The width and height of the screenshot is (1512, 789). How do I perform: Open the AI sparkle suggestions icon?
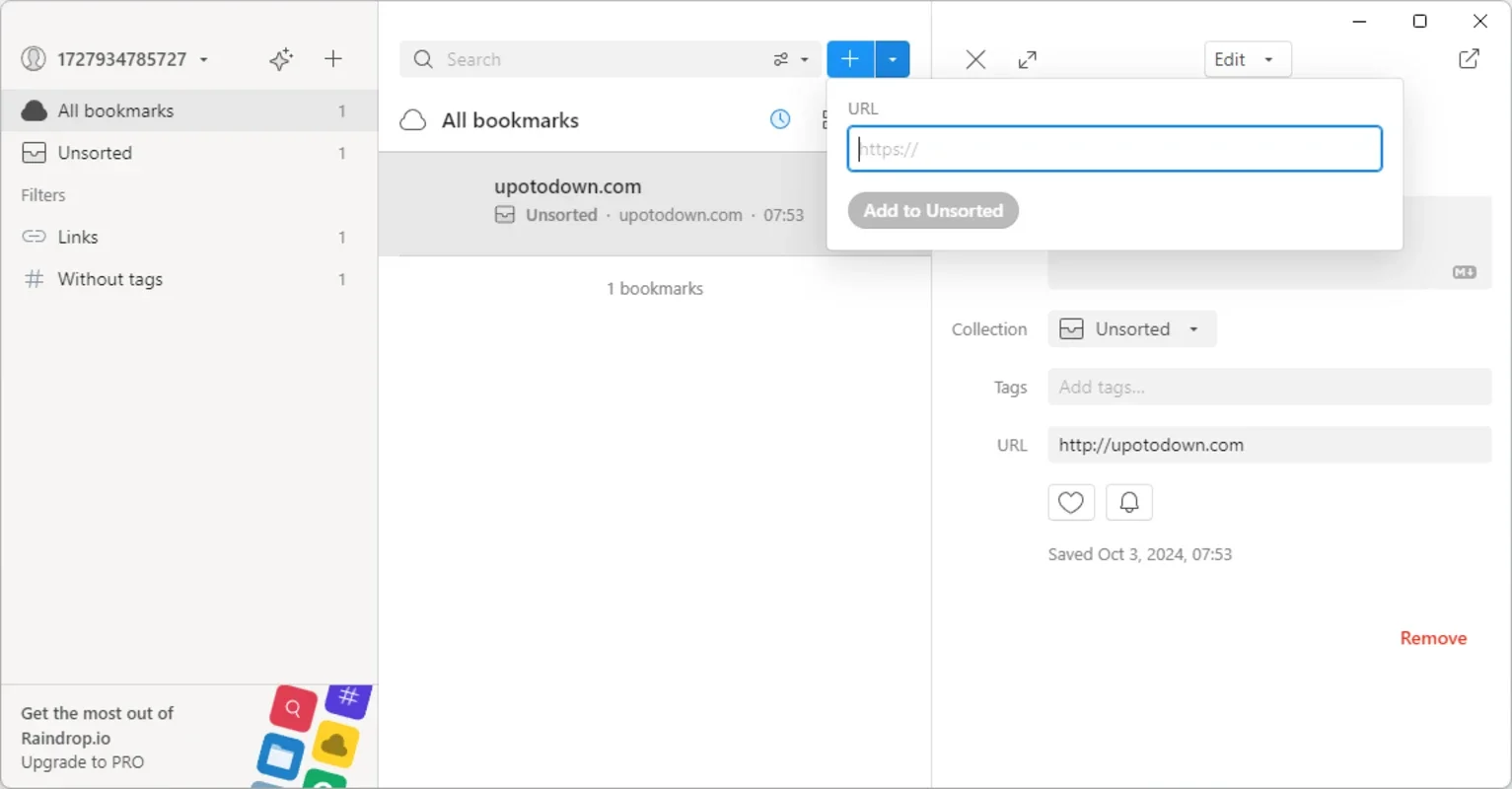281,59
